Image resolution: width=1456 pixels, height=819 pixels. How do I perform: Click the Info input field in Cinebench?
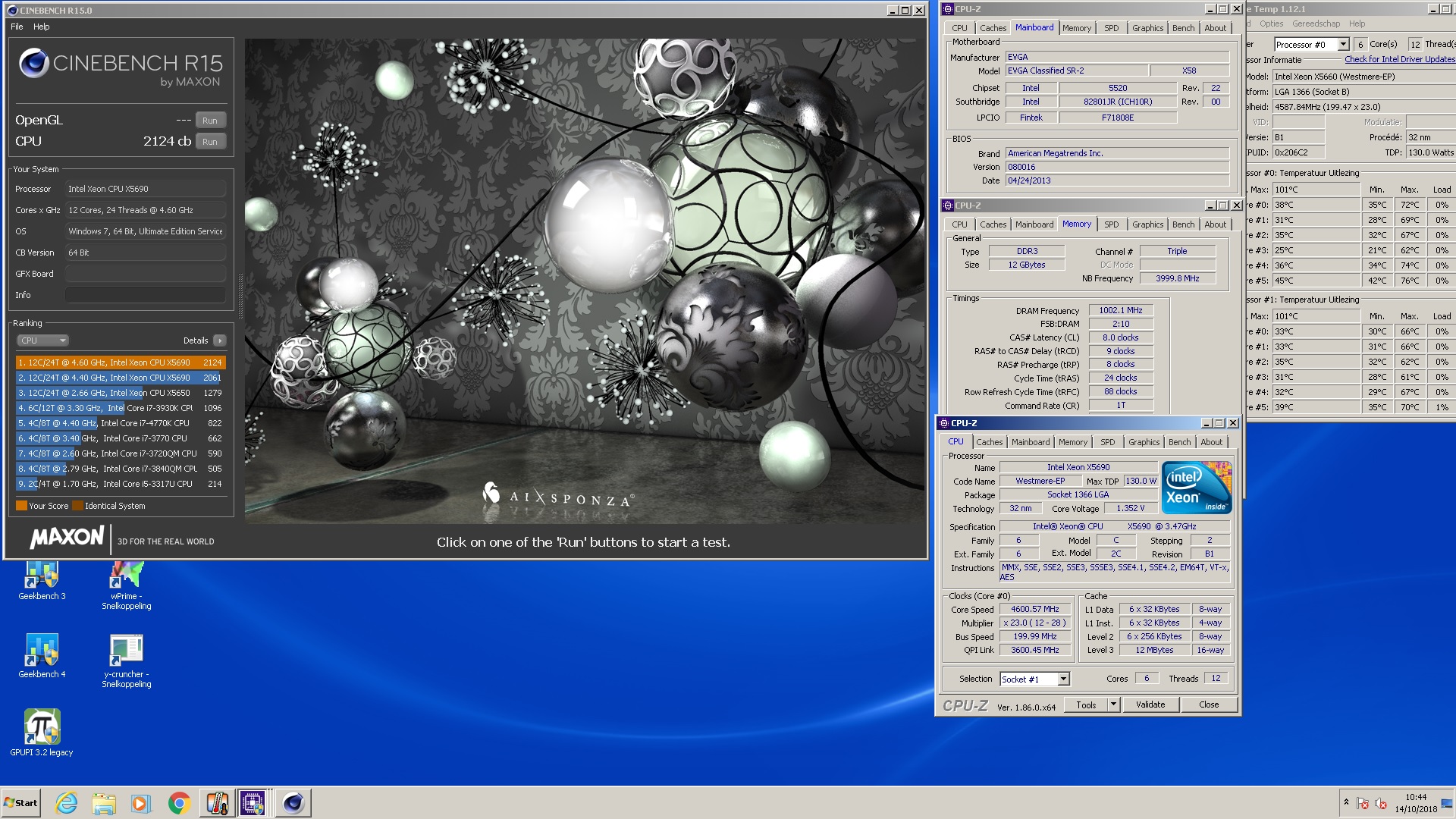pos(145,295)
